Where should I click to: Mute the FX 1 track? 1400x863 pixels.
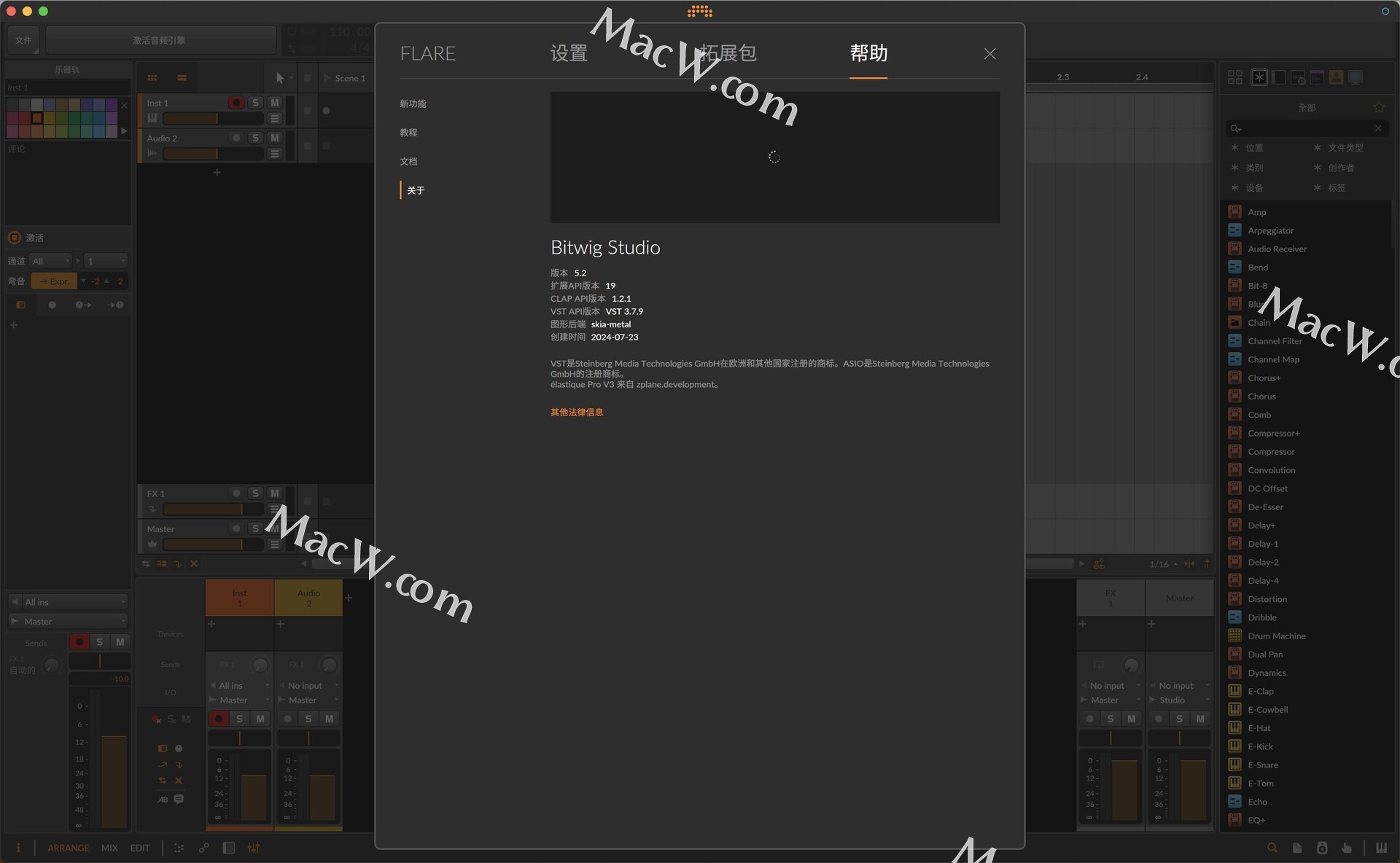(275, 493)
